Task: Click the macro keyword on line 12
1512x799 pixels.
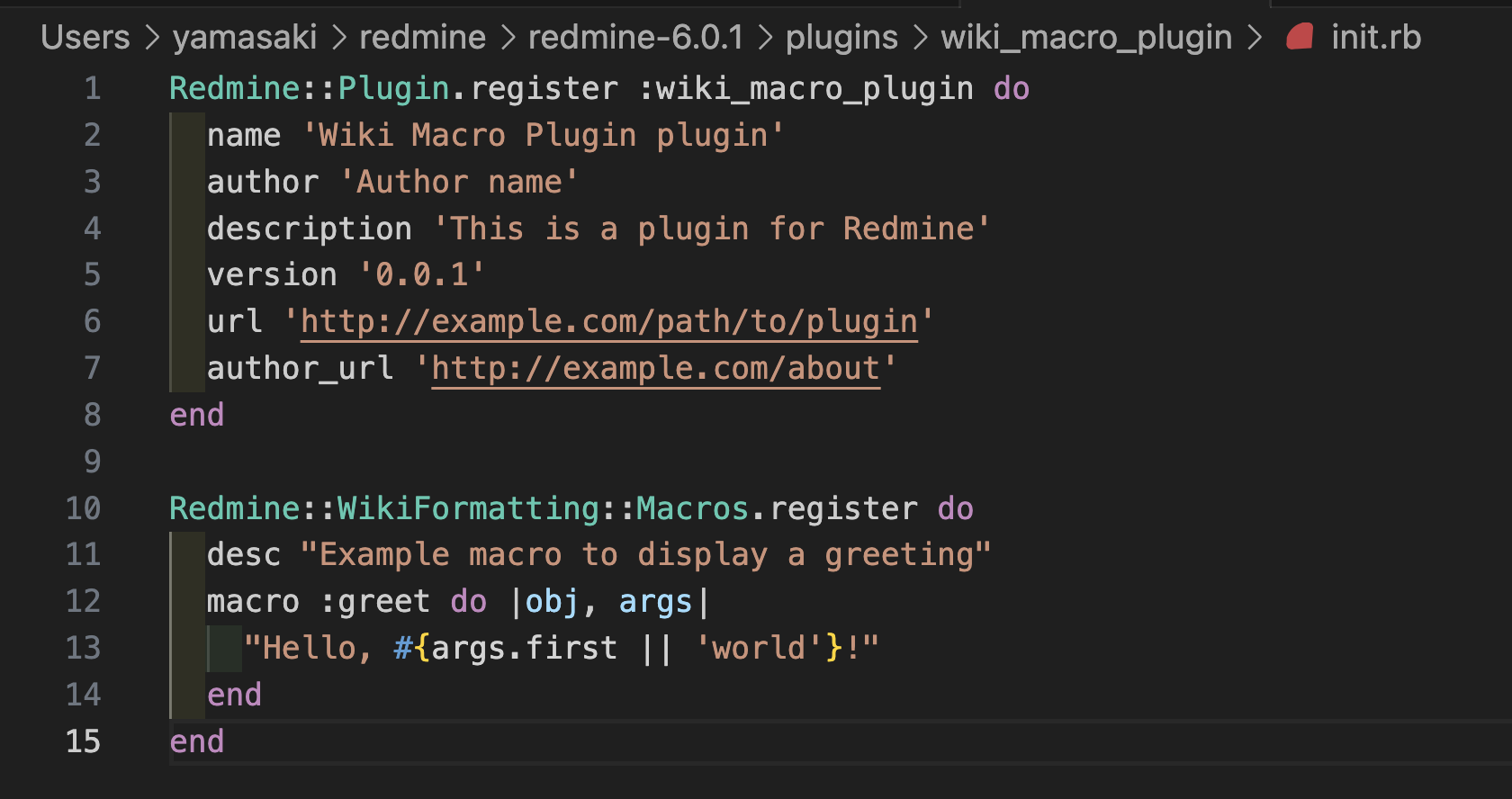Action: tap(253, 601)
